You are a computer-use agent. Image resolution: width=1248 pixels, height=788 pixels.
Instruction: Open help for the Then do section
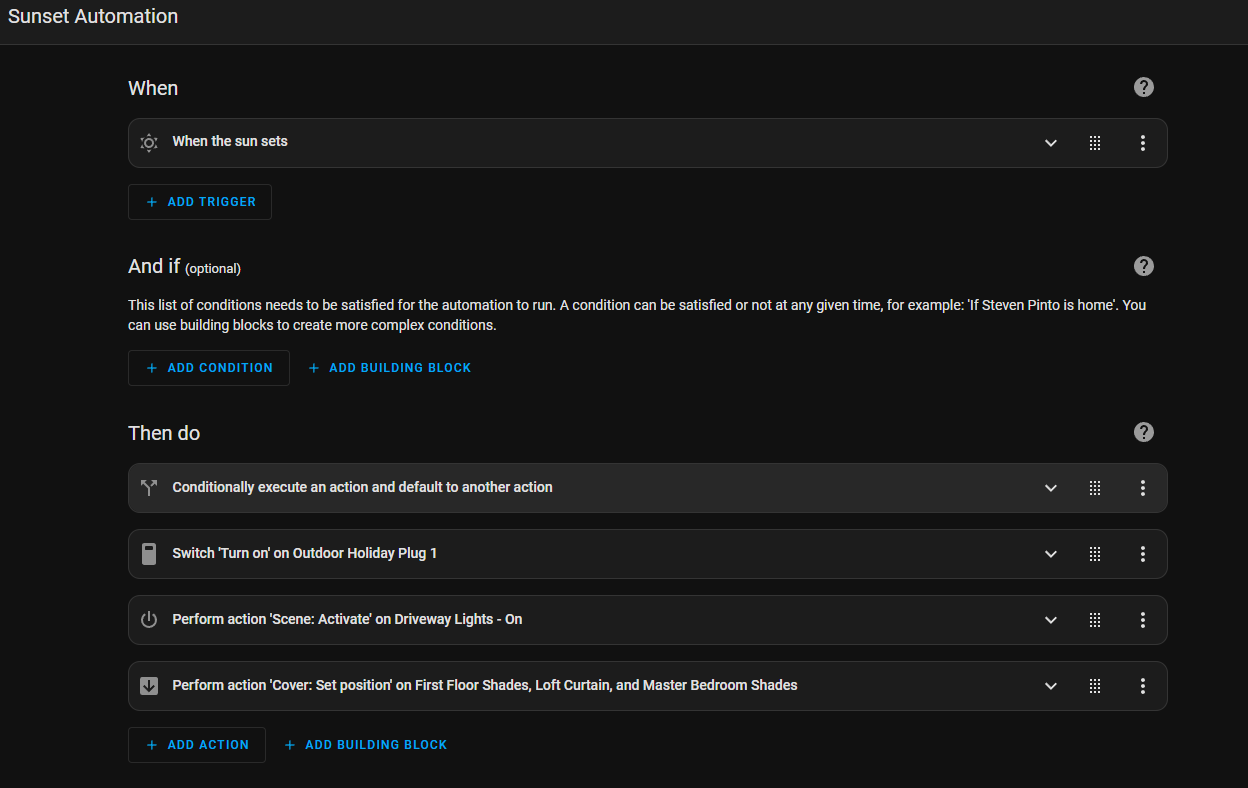point(1144,432)
